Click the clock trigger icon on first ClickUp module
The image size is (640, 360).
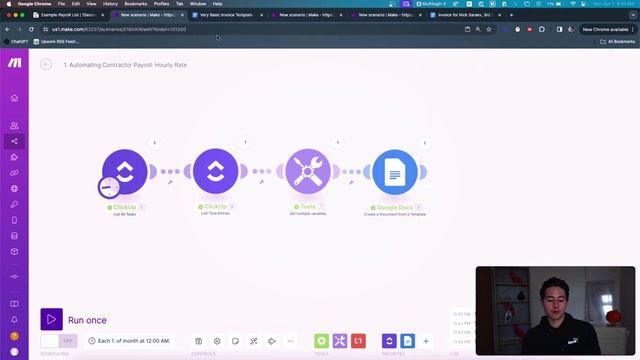pos(109,187)
